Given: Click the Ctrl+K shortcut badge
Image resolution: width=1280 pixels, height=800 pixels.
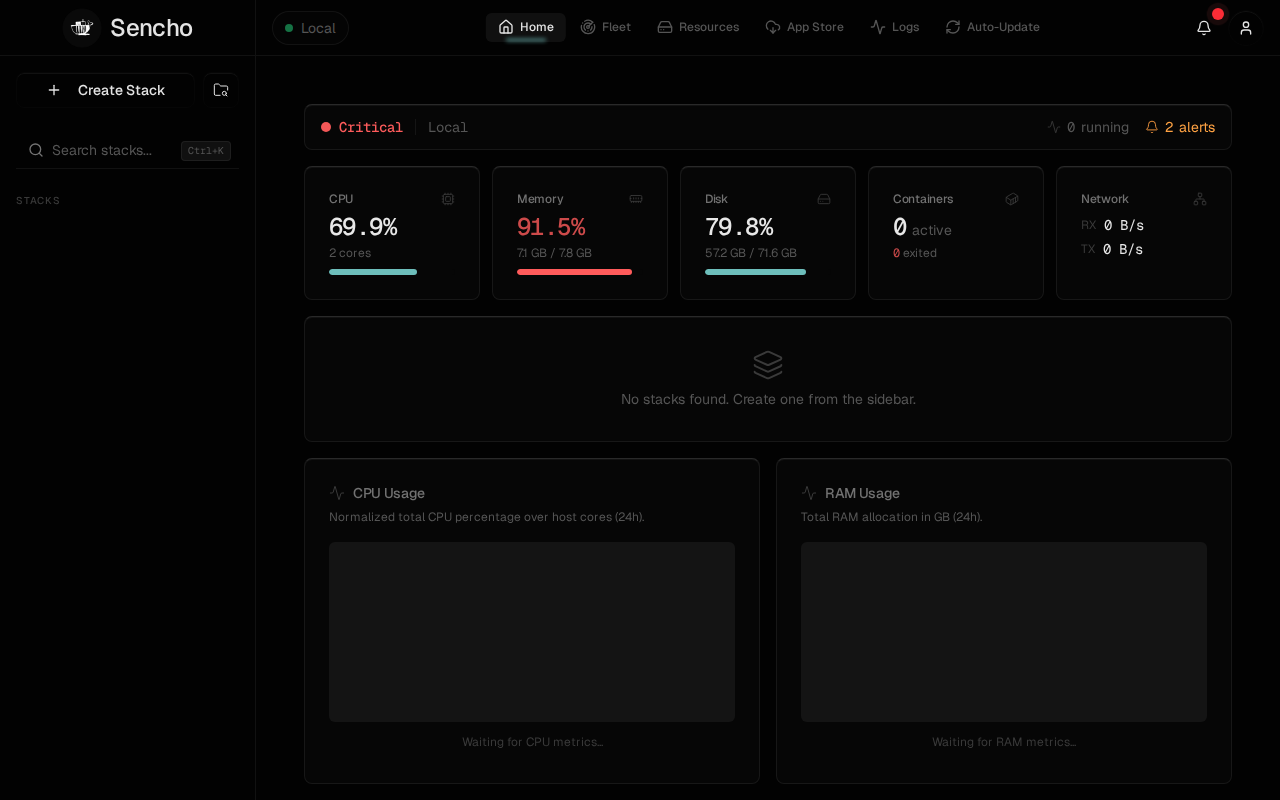Looking at the screenshot, I should tap(206, 151).
